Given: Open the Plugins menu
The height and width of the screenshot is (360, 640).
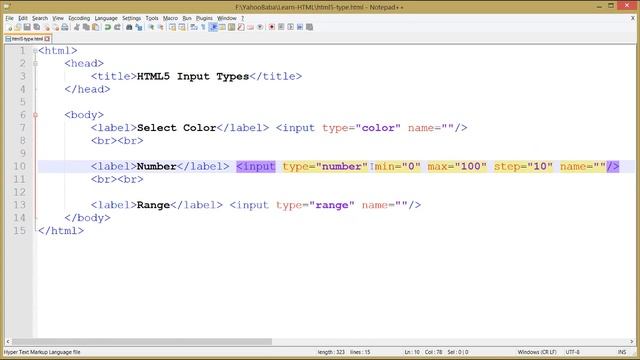Looking at the screenshot, I should coord(204,18).
